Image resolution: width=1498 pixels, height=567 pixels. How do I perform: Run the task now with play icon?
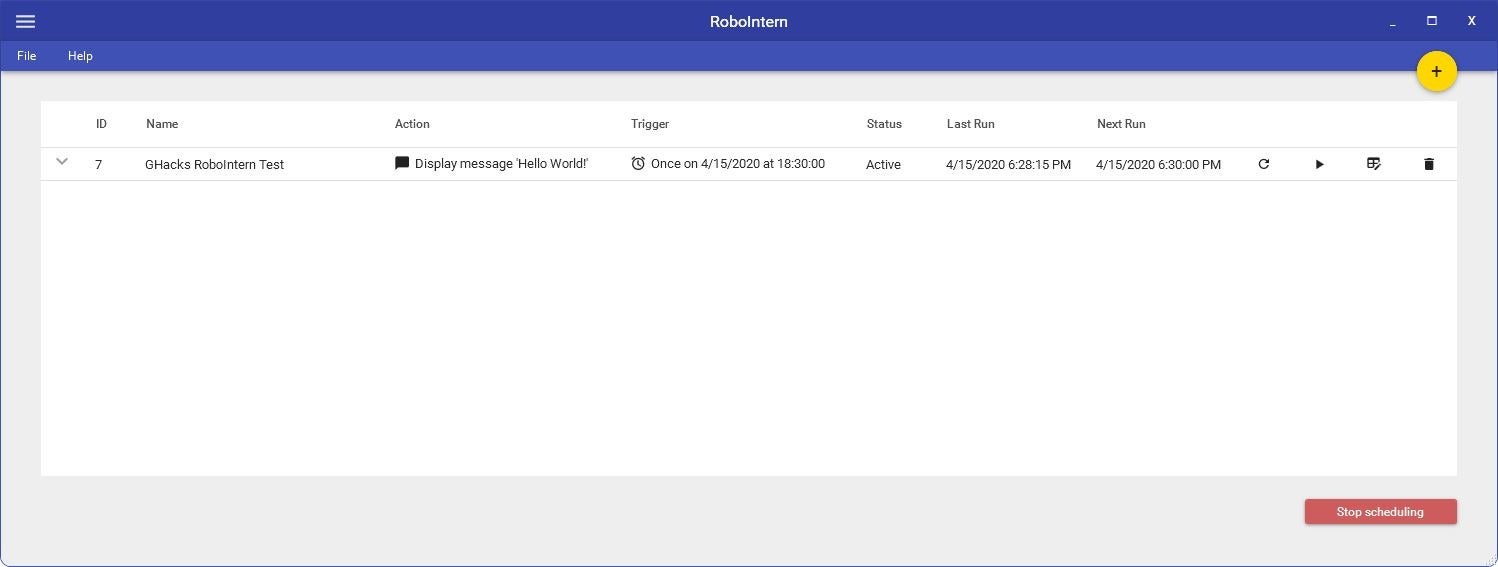(1319, 164)
